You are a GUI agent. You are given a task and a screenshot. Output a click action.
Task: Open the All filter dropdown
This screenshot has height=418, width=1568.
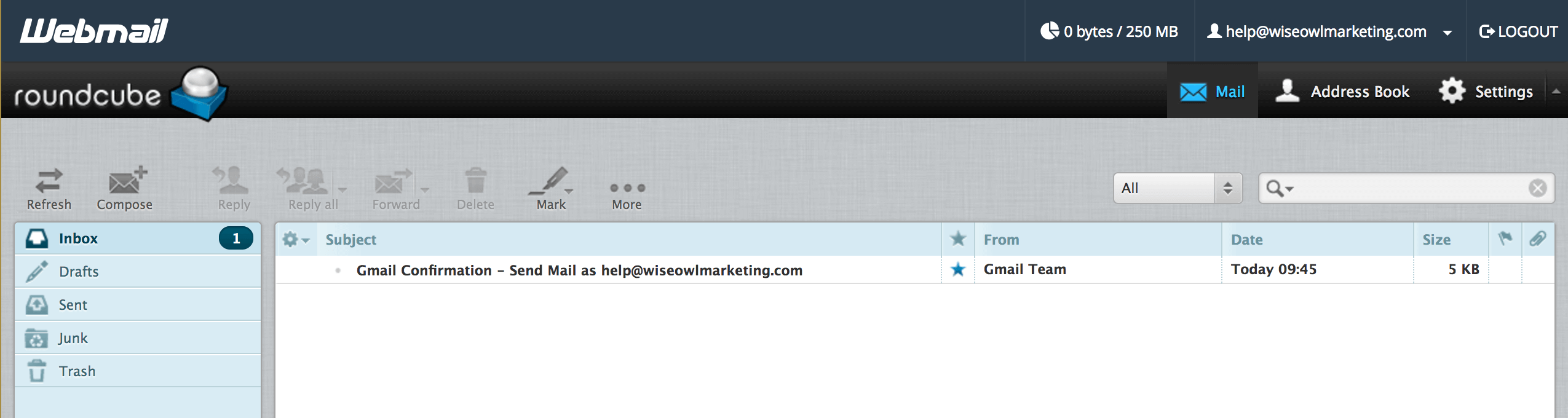coord(1178,188)
